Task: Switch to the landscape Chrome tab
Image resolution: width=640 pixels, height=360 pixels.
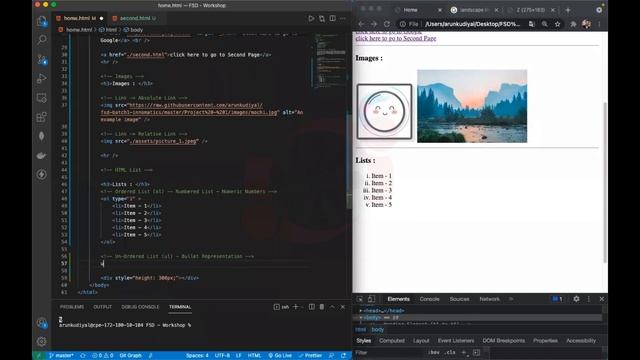Action: coord(474,10)
